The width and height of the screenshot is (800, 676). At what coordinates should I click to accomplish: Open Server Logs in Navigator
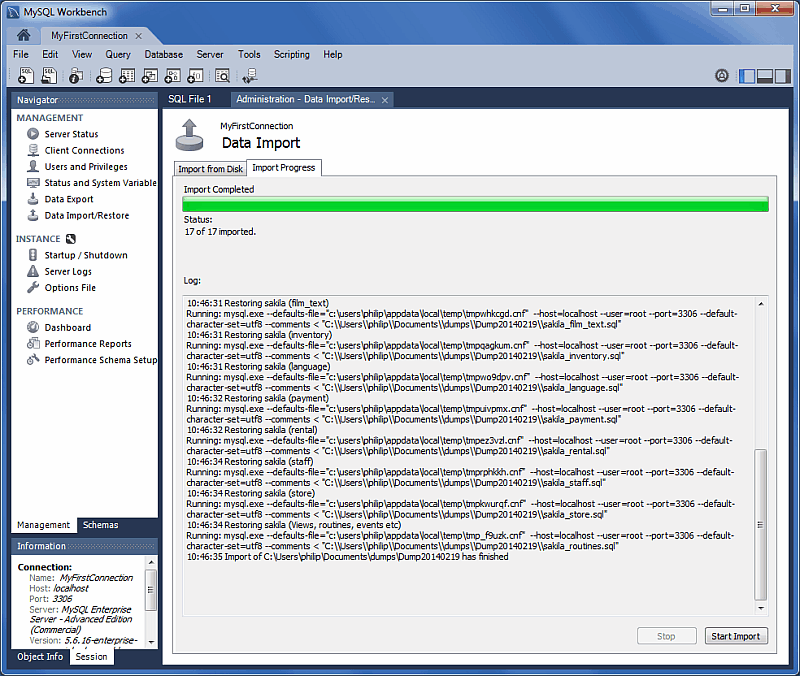click(68, 271)
